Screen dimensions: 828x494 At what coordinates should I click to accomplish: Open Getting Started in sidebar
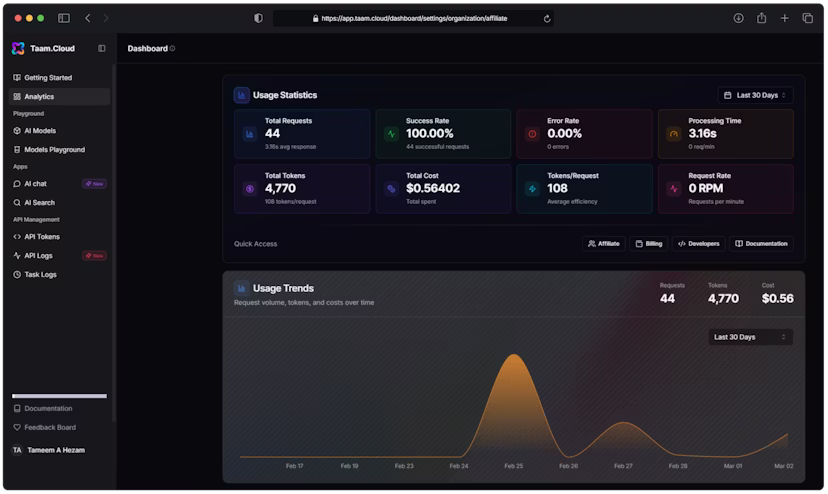47,78
